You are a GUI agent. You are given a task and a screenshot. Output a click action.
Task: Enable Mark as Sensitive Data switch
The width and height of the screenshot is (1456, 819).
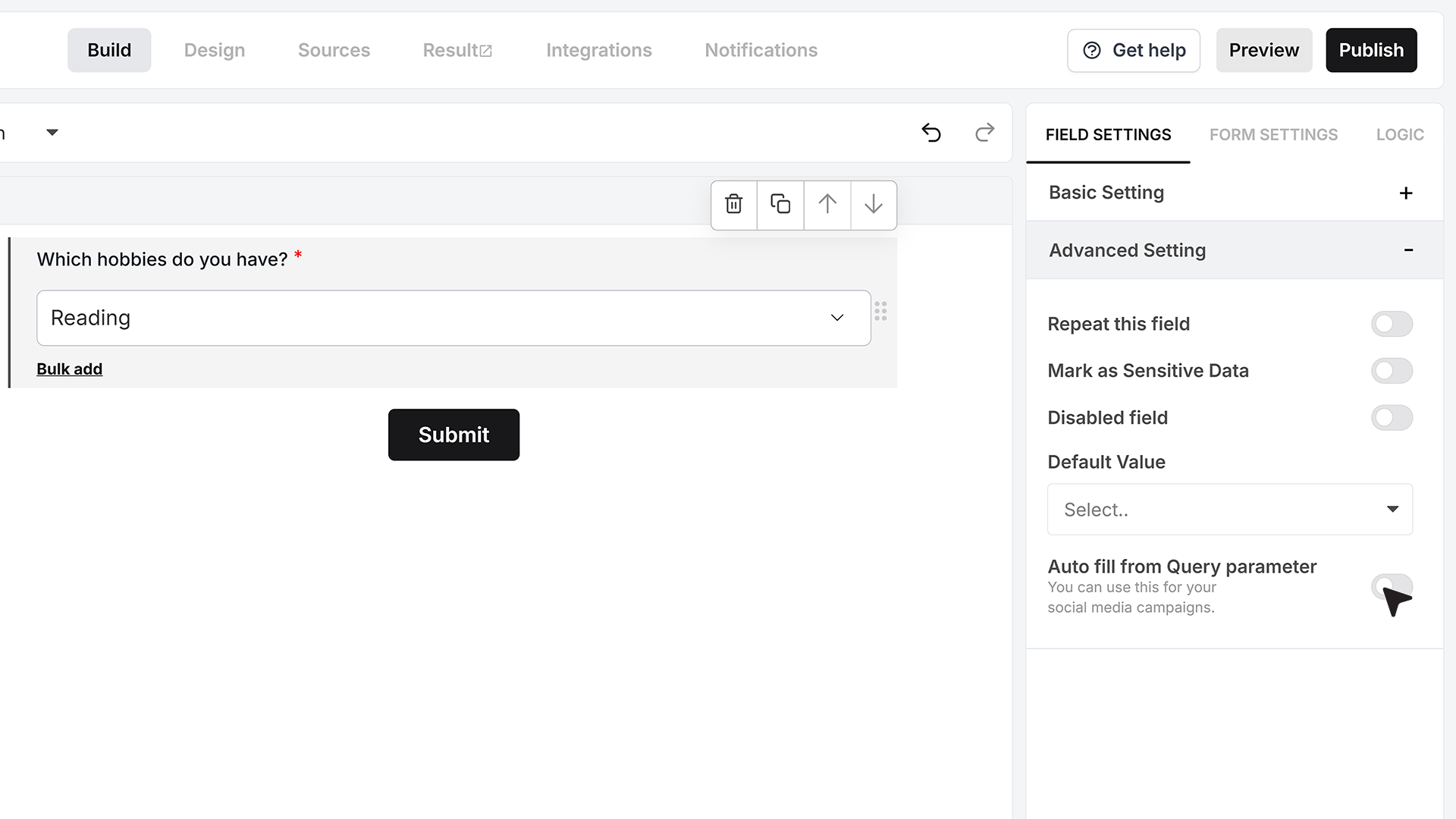[1392, 371]
